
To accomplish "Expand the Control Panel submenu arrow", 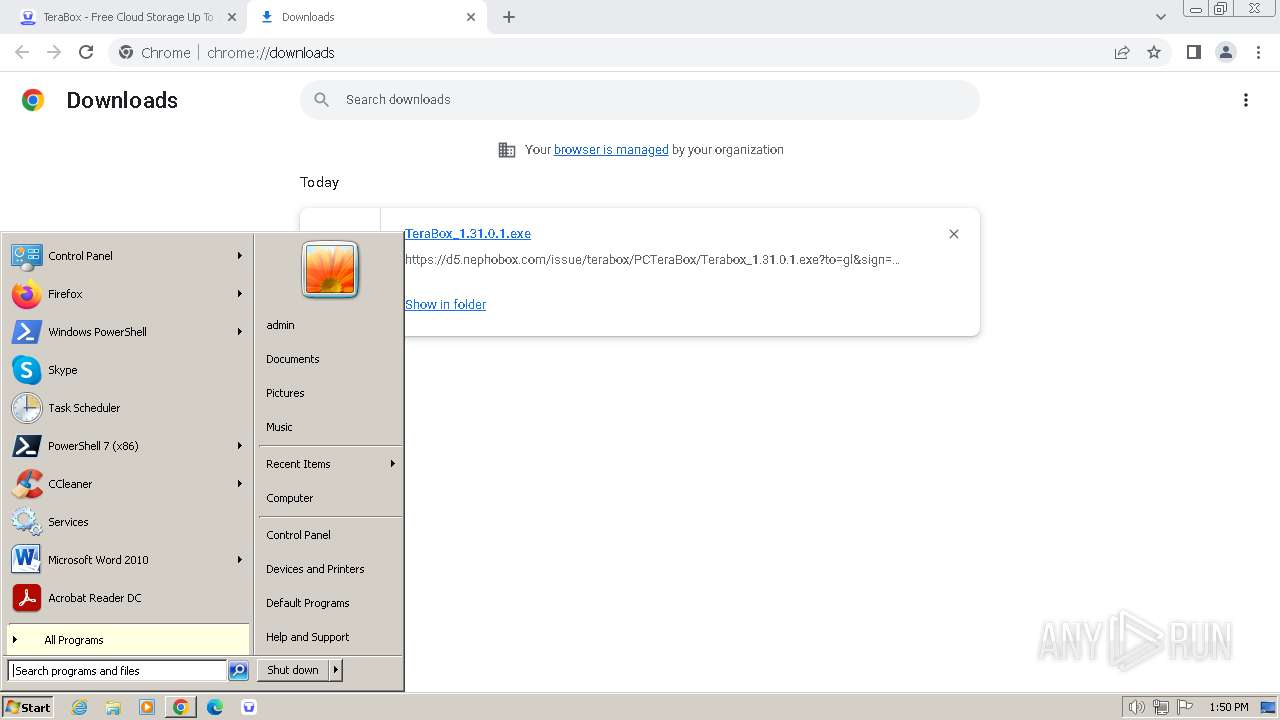I will pyautogui.click(x=240, y=256).
